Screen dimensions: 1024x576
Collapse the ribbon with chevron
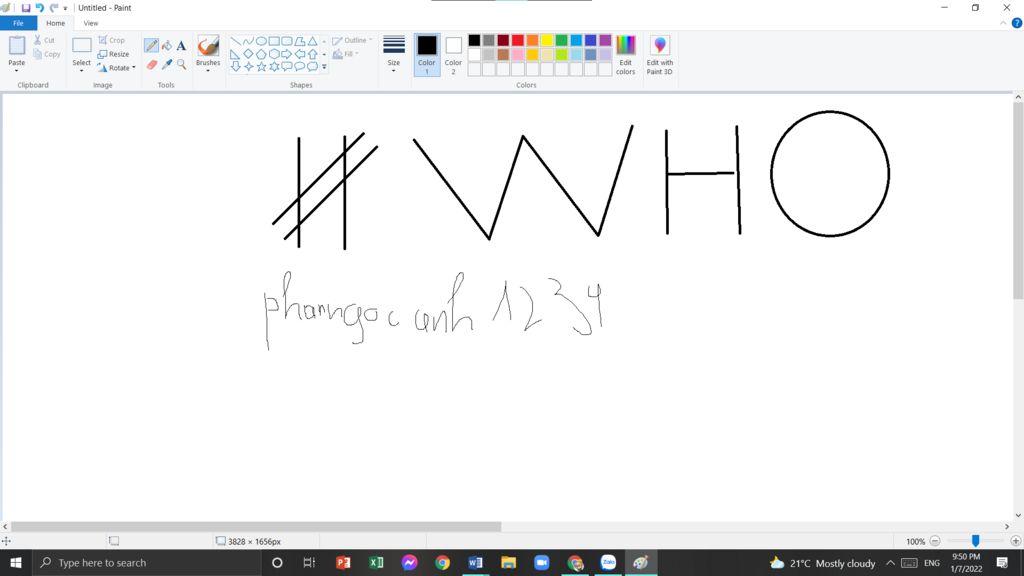click(1003, 24)
